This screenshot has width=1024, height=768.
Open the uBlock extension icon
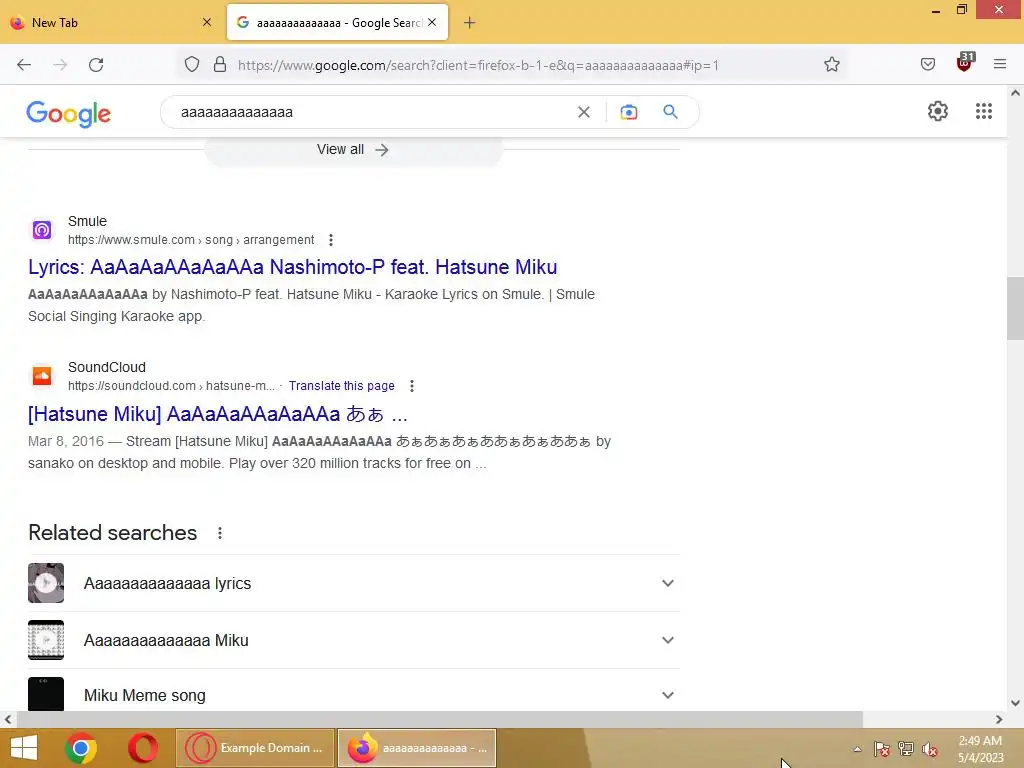point(965,62)
